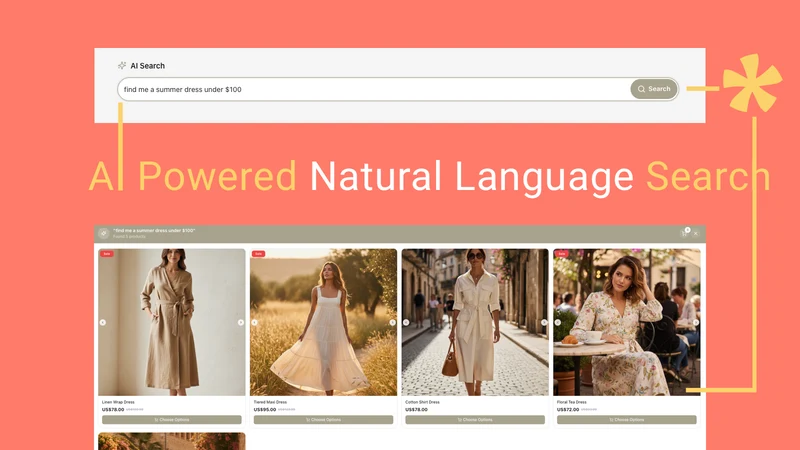
Task: Open the Cotton Shirt Dress product image
Action: click(475, 322)
